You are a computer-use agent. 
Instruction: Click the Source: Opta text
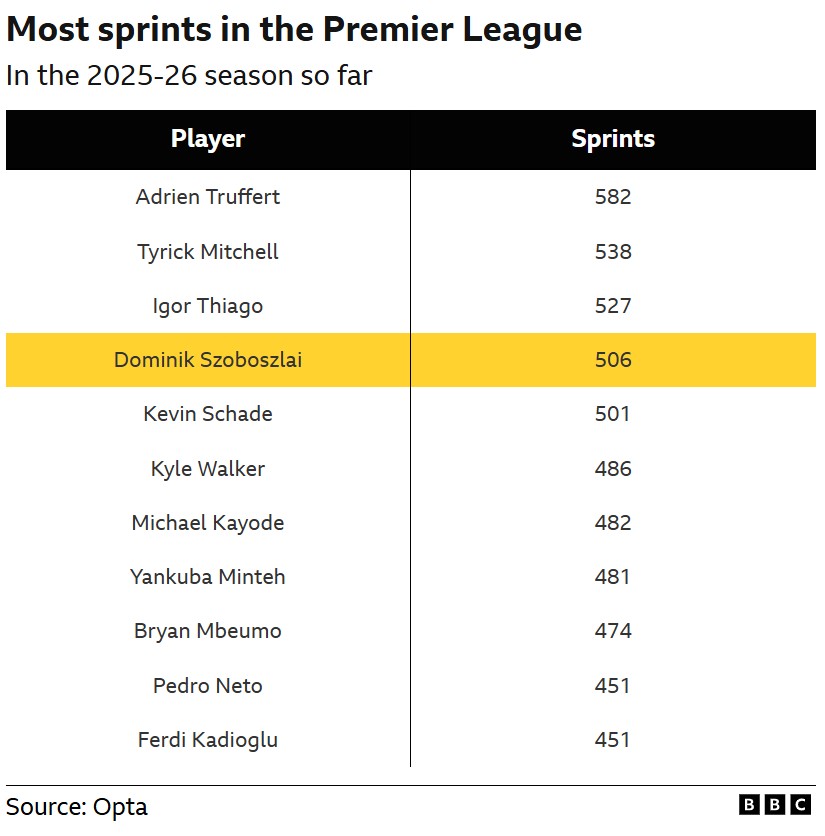point(77,807)
